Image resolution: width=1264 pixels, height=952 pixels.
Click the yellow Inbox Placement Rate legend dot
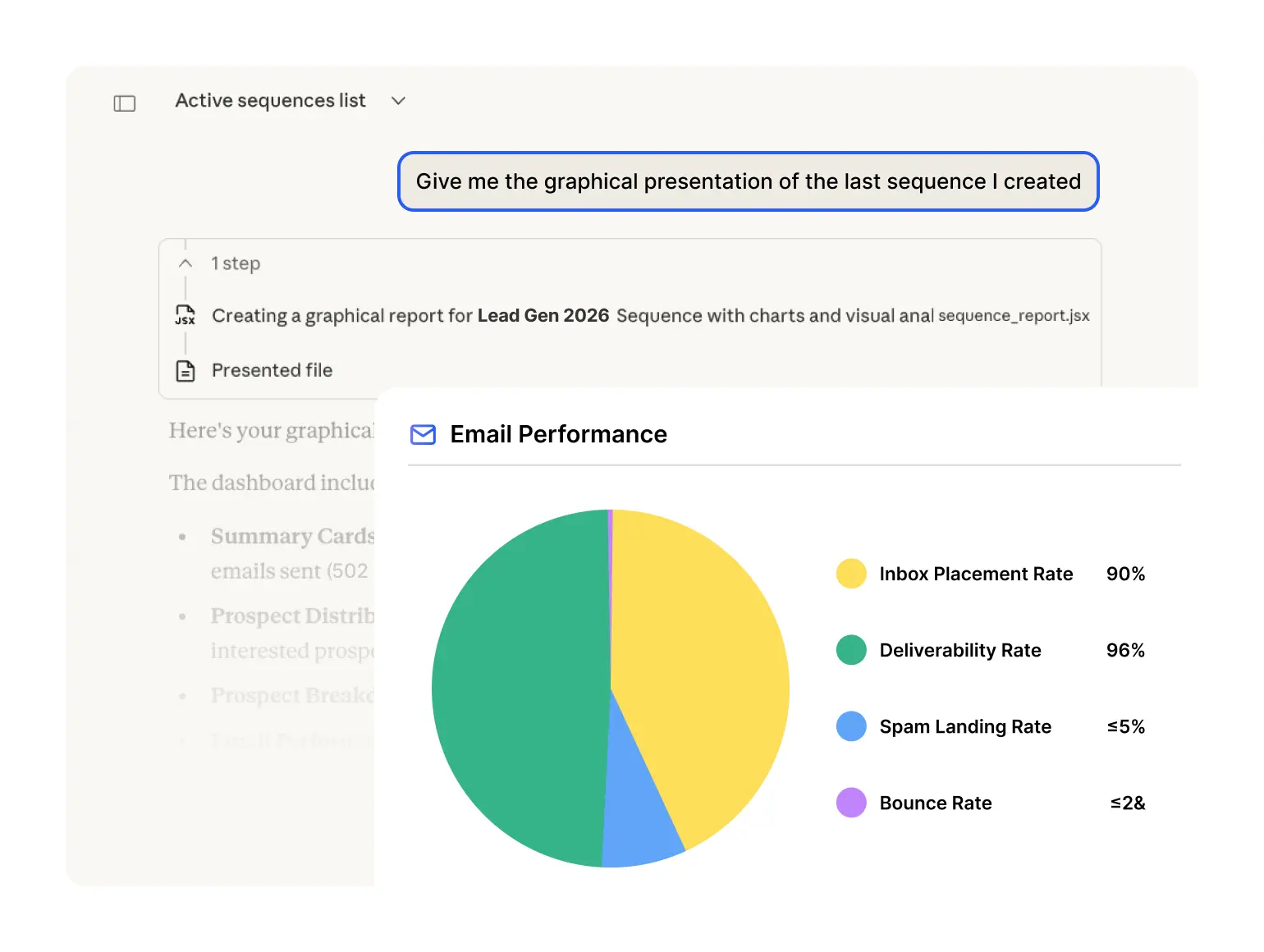pos(850,574)
